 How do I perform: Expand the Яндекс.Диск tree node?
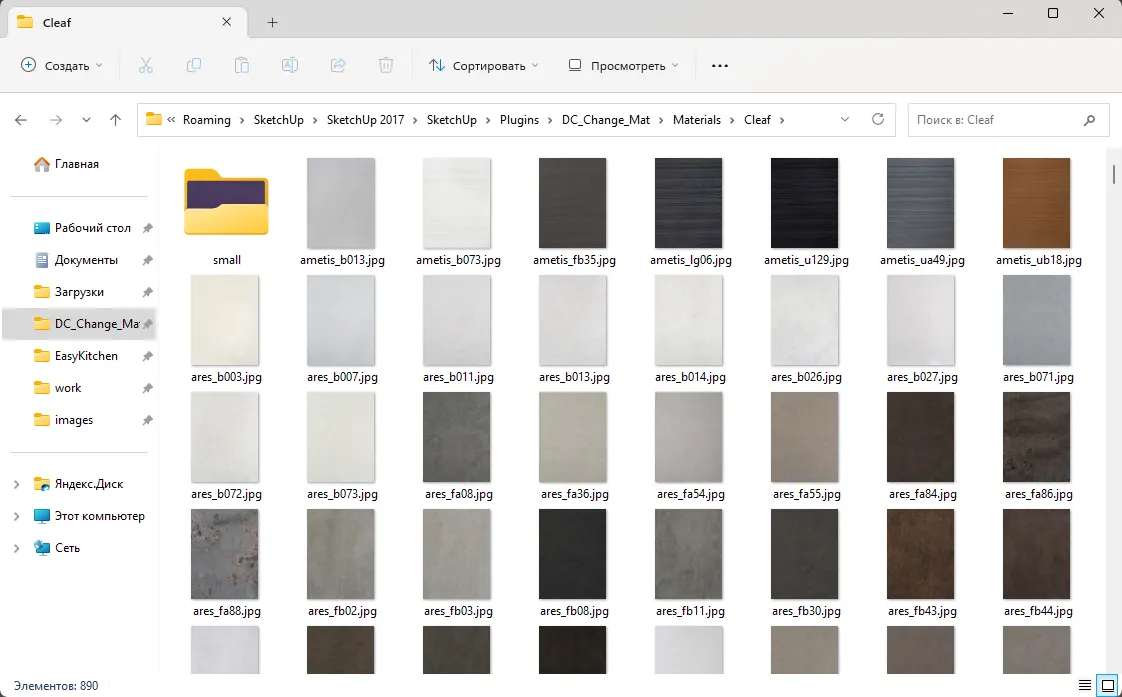pos(16,484)
